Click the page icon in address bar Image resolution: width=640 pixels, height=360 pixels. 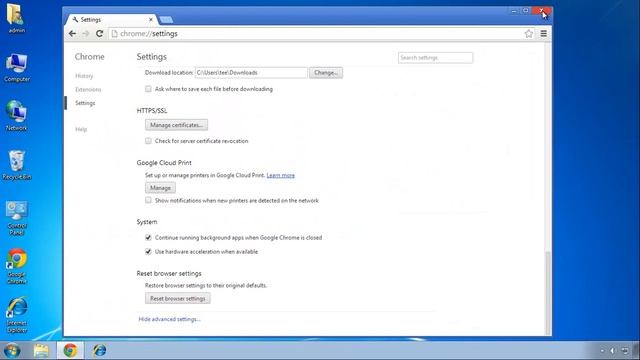[115, 33]
